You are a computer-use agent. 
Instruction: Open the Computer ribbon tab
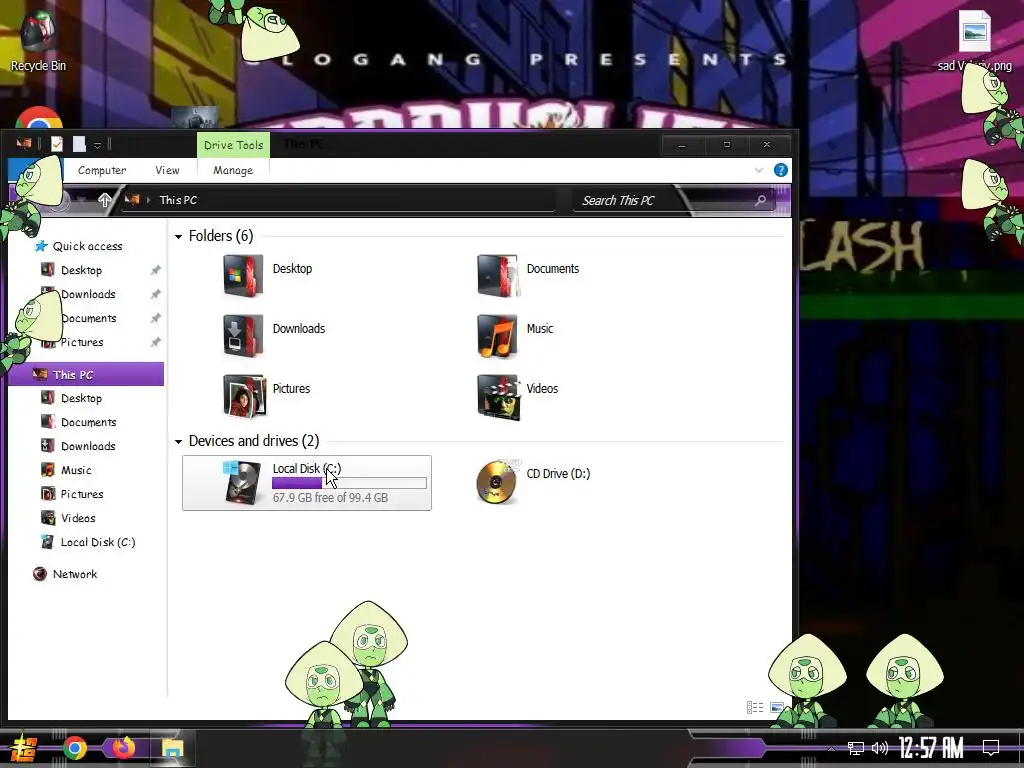pos(102,170)
